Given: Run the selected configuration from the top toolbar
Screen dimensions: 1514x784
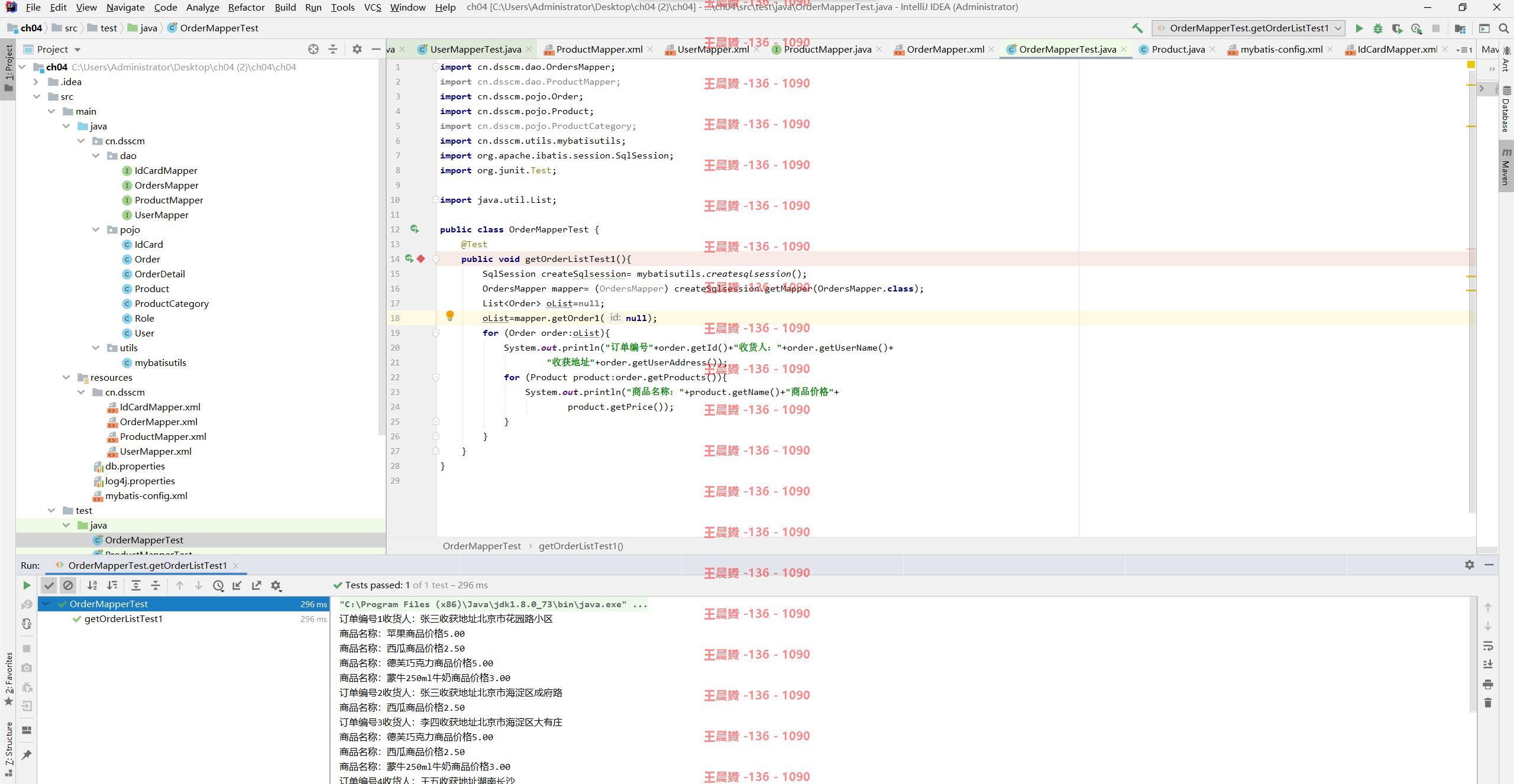Looking at the screenshot, I should click(1359, 28).
